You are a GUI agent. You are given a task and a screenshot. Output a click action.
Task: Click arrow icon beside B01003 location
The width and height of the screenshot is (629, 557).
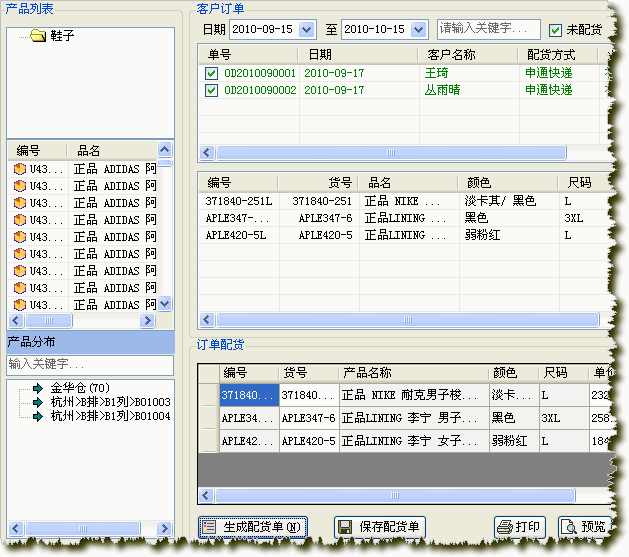[38, 402]
